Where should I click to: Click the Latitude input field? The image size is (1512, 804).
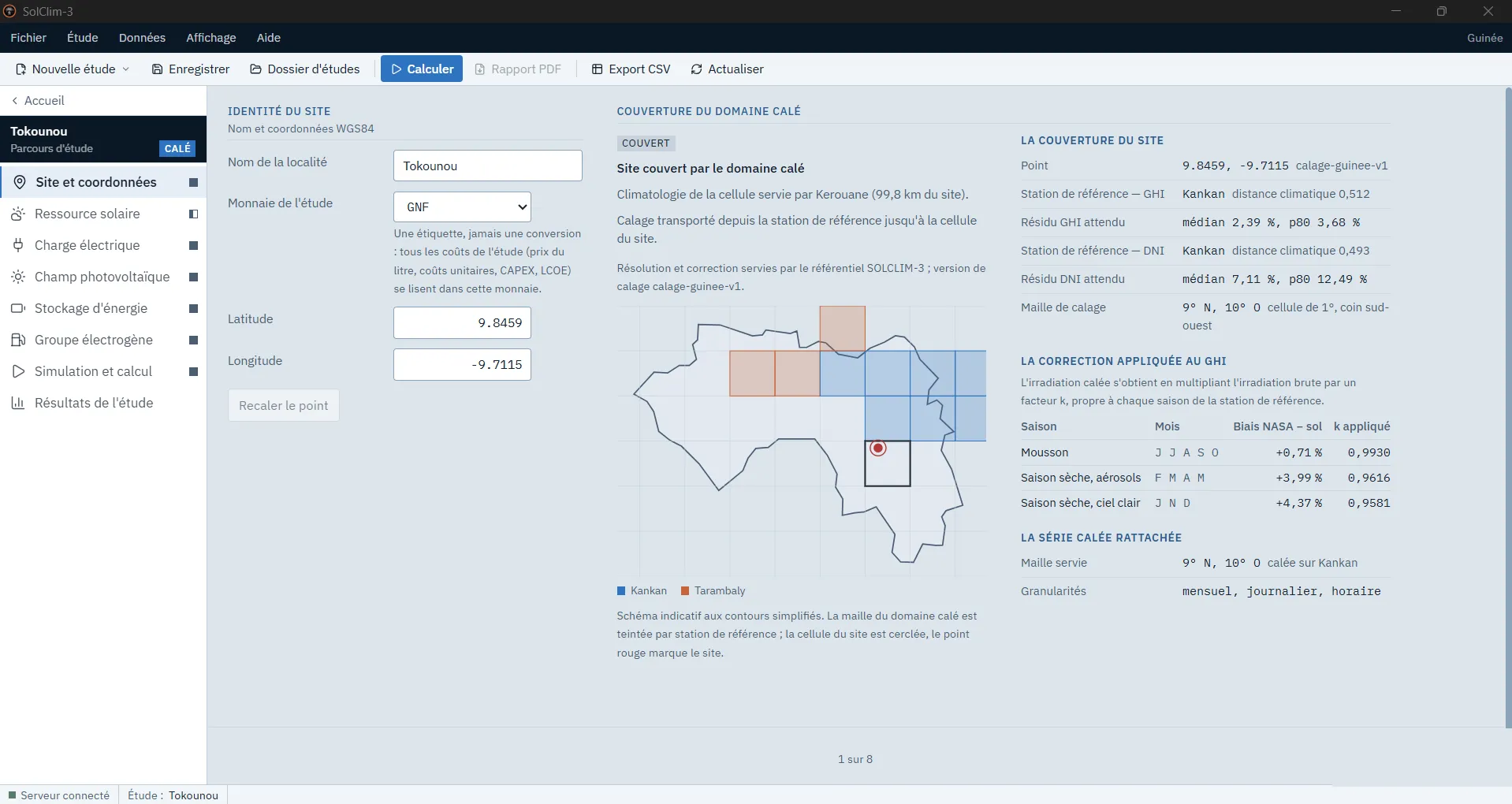(x=462, y=322)
